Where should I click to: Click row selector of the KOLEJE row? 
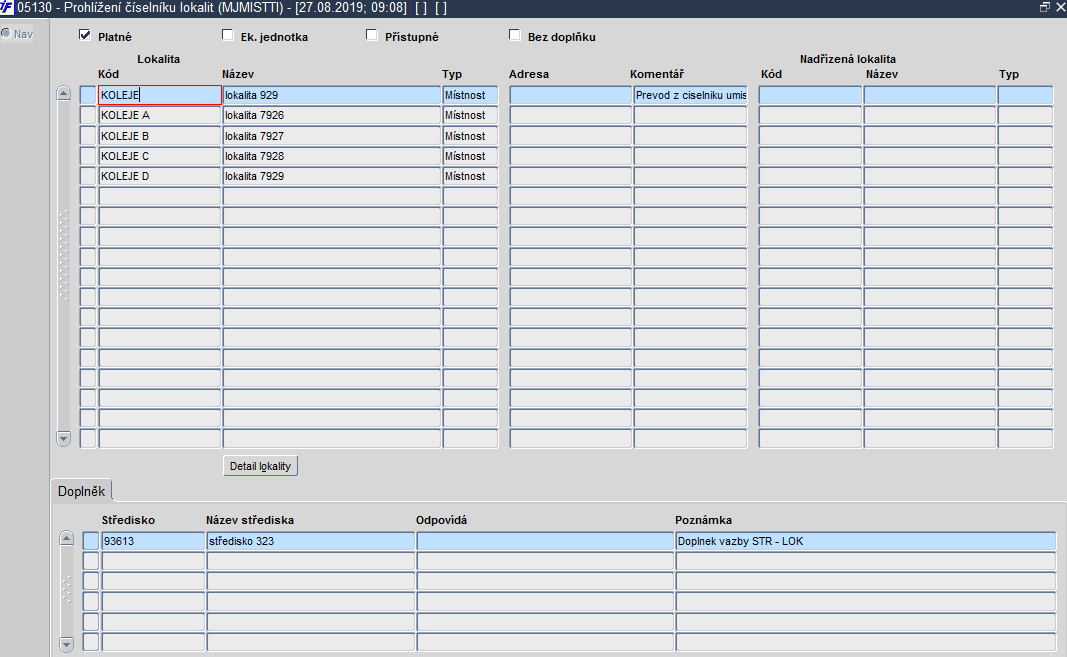(88, 95)
